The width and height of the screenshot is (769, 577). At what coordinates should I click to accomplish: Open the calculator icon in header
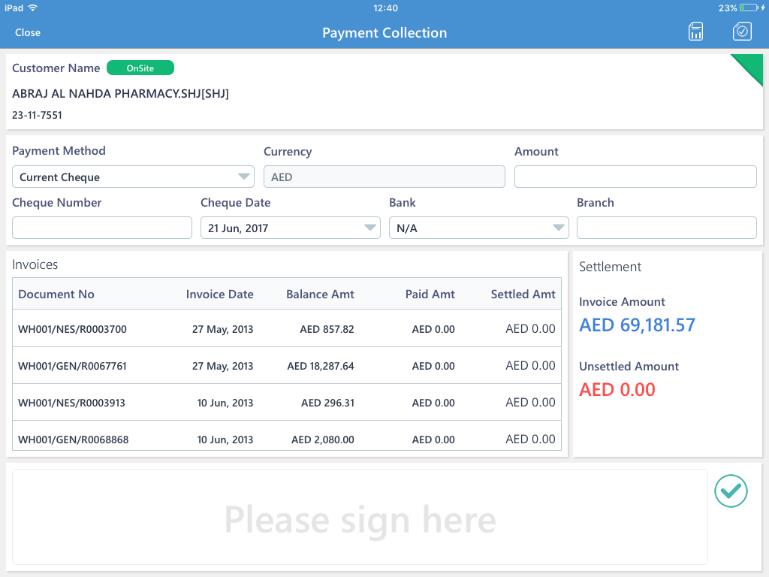pyautogui.click(x=695, y=32)
